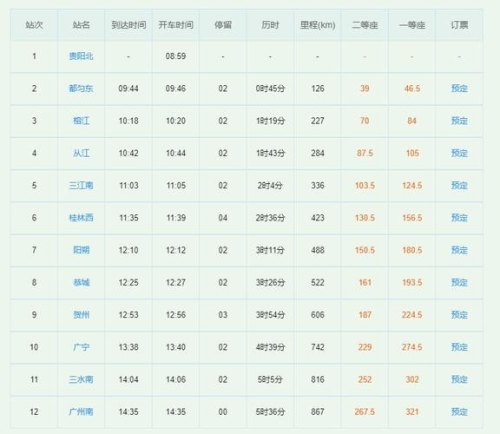Click 预定 in the 三江南 row

click(459, 185)
